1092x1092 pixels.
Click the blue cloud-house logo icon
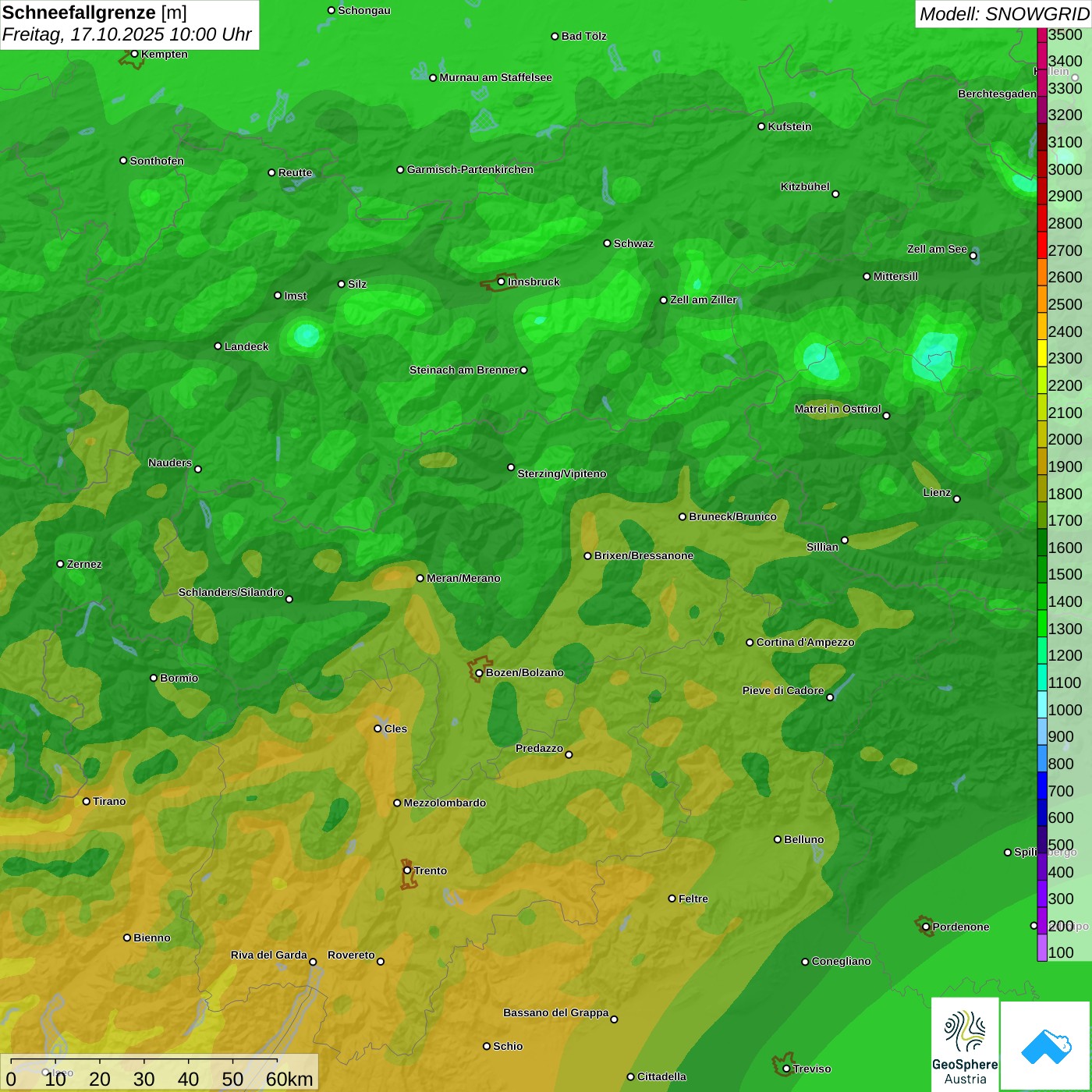tap(1047, 1046)
